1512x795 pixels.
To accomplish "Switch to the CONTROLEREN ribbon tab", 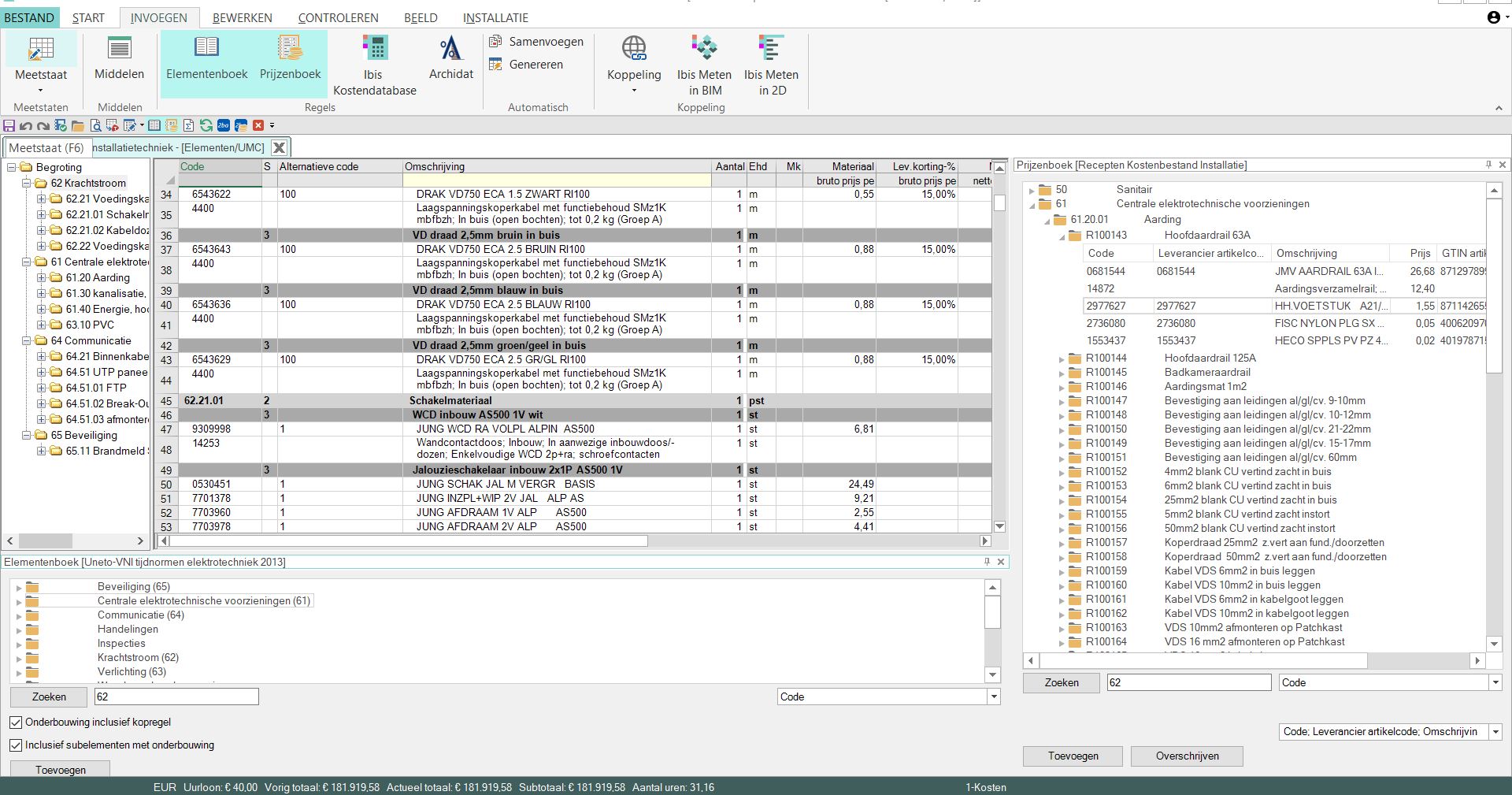I will tap(338, 17).
